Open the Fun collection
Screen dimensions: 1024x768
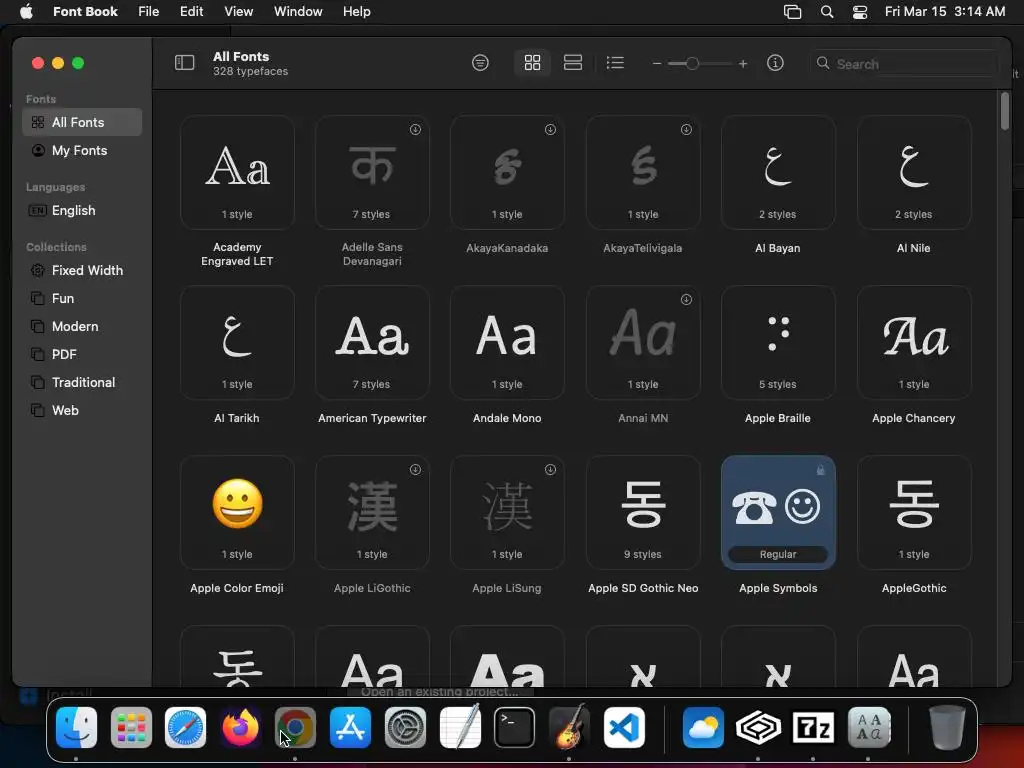(x=82, y=298)
